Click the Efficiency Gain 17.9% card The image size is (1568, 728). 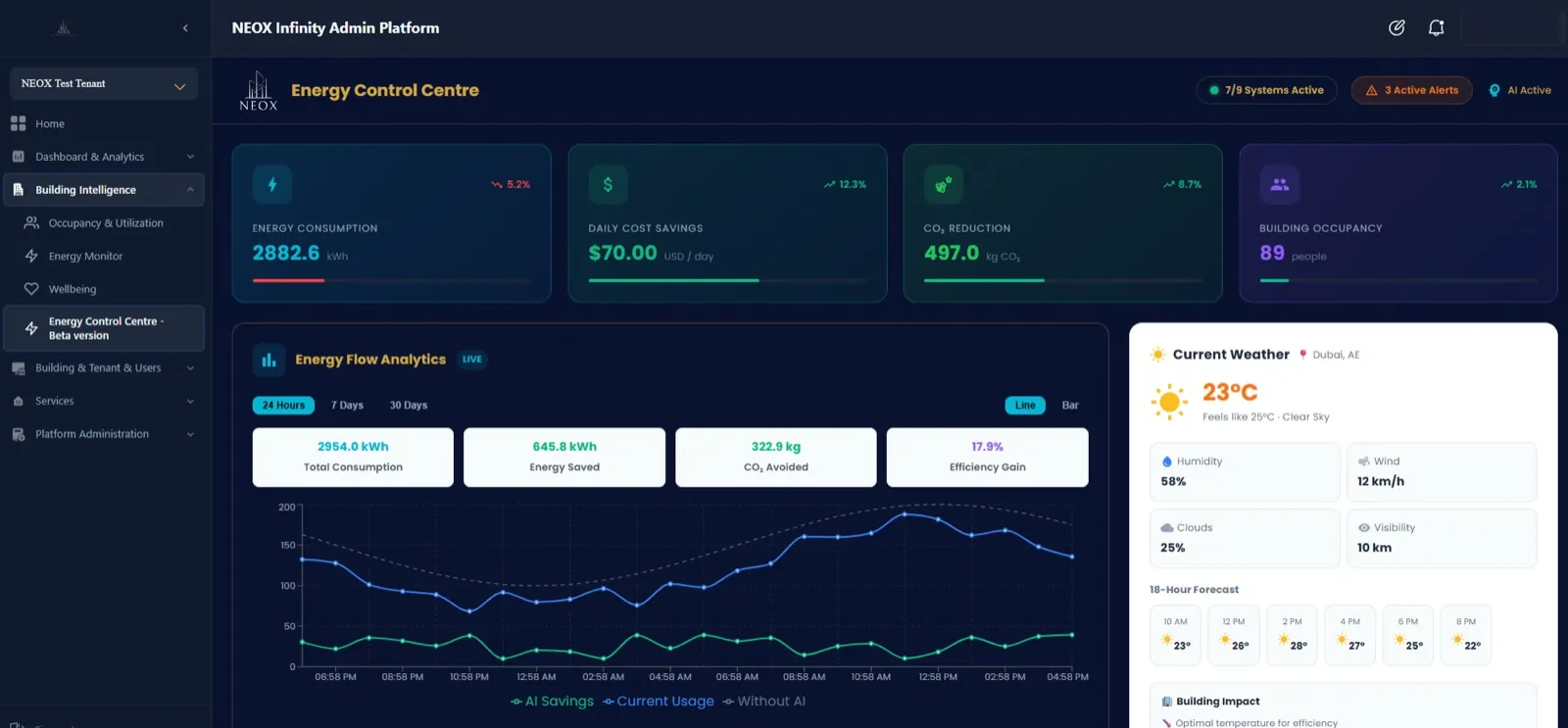click(987, 457)
